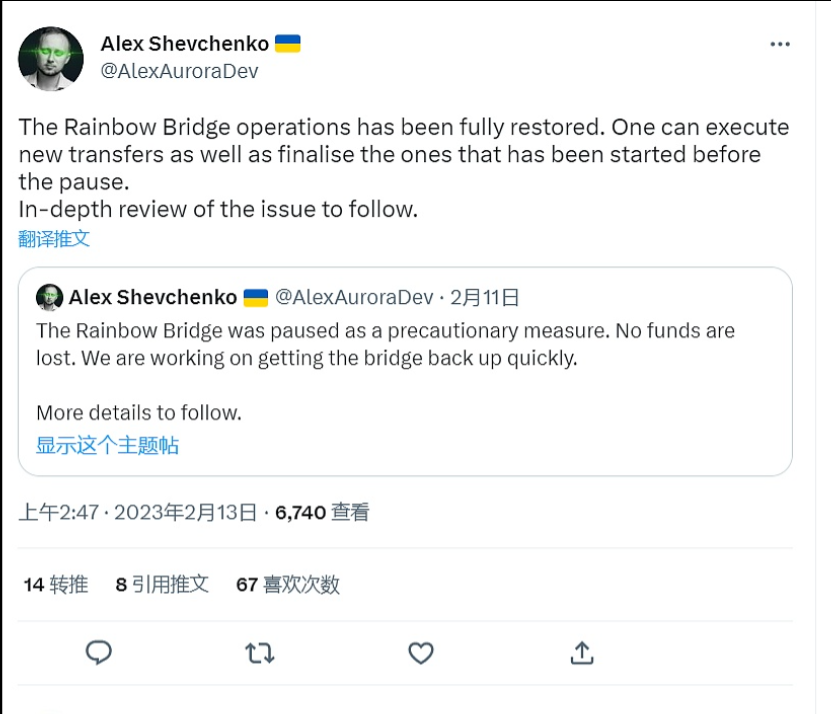This screenshot has width=831, height=714.
Task: View the 6,740 查看 view count
Action: (322, 512)
